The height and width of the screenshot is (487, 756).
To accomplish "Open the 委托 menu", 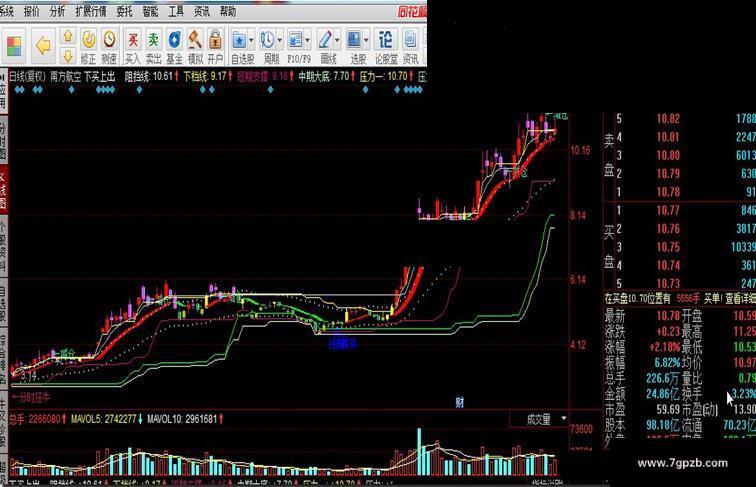I will click(x=124, y=11).
